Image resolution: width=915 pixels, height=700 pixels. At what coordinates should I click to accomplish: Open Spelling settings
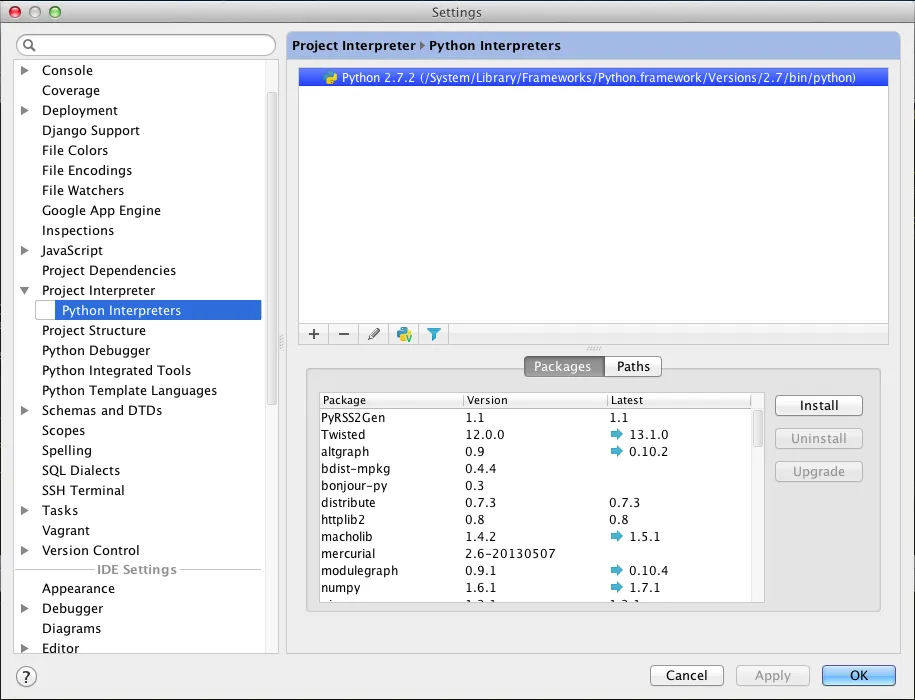pos(67,450)
